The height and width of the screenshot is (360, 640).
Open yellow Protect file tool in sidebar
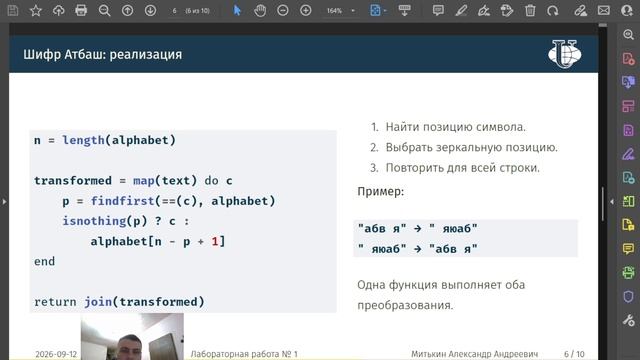tap(629, 224)
